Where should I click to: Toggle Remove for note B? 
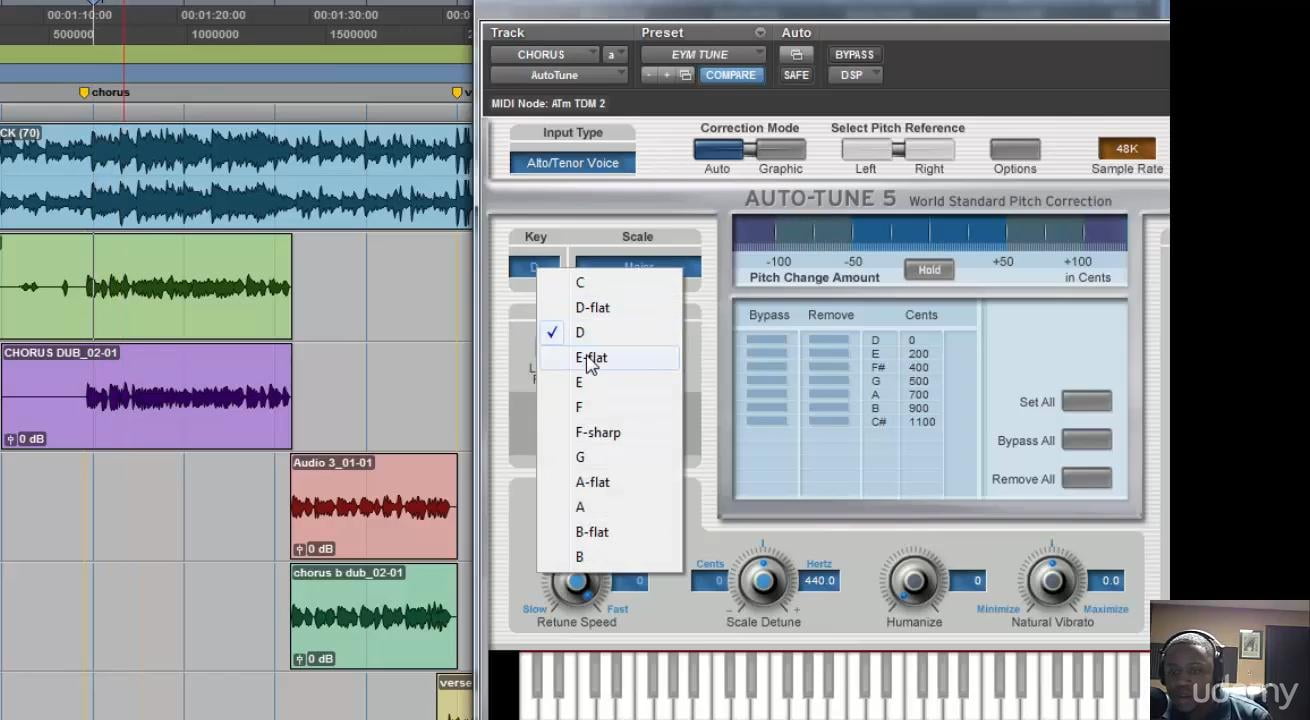click(x=829, y=408)
